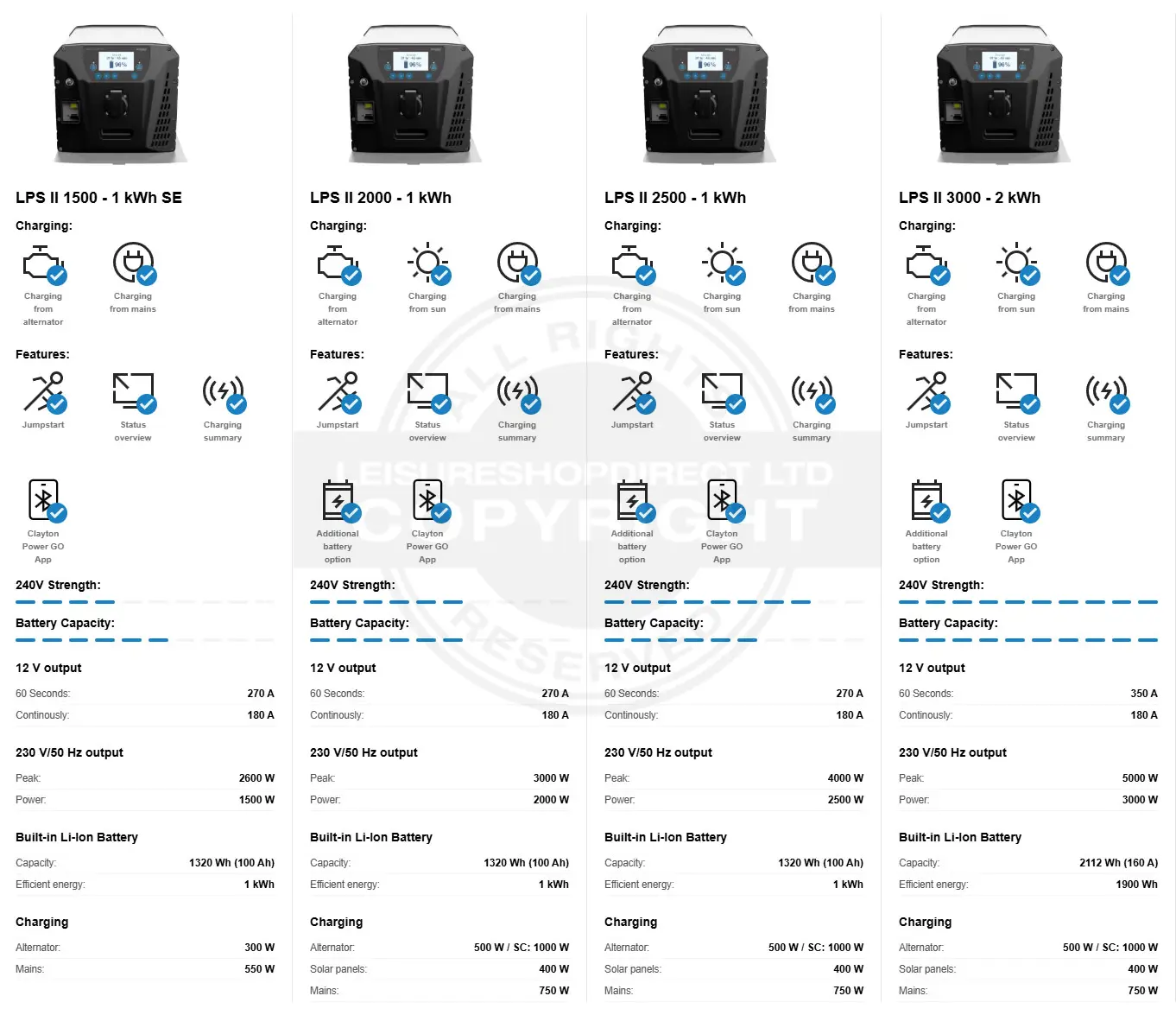Click the Charging summary icon for LPS II 1500
The height and width of the screenshot is (1015, 1176).
(x=223, y=393)
